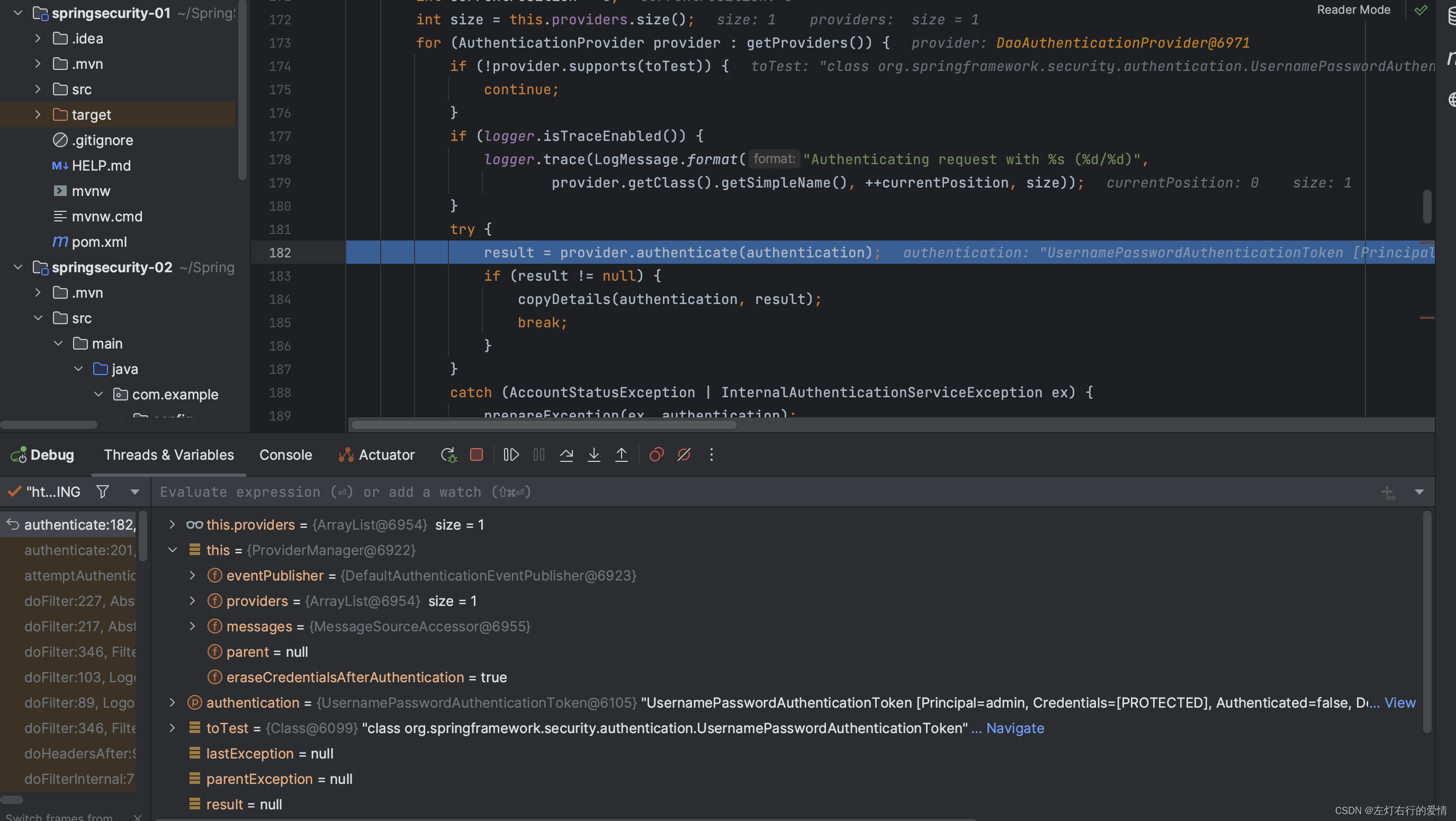Resume program execution
Image resolution: width=1456 pixels, height=821 pixels.
click(511, 454)
